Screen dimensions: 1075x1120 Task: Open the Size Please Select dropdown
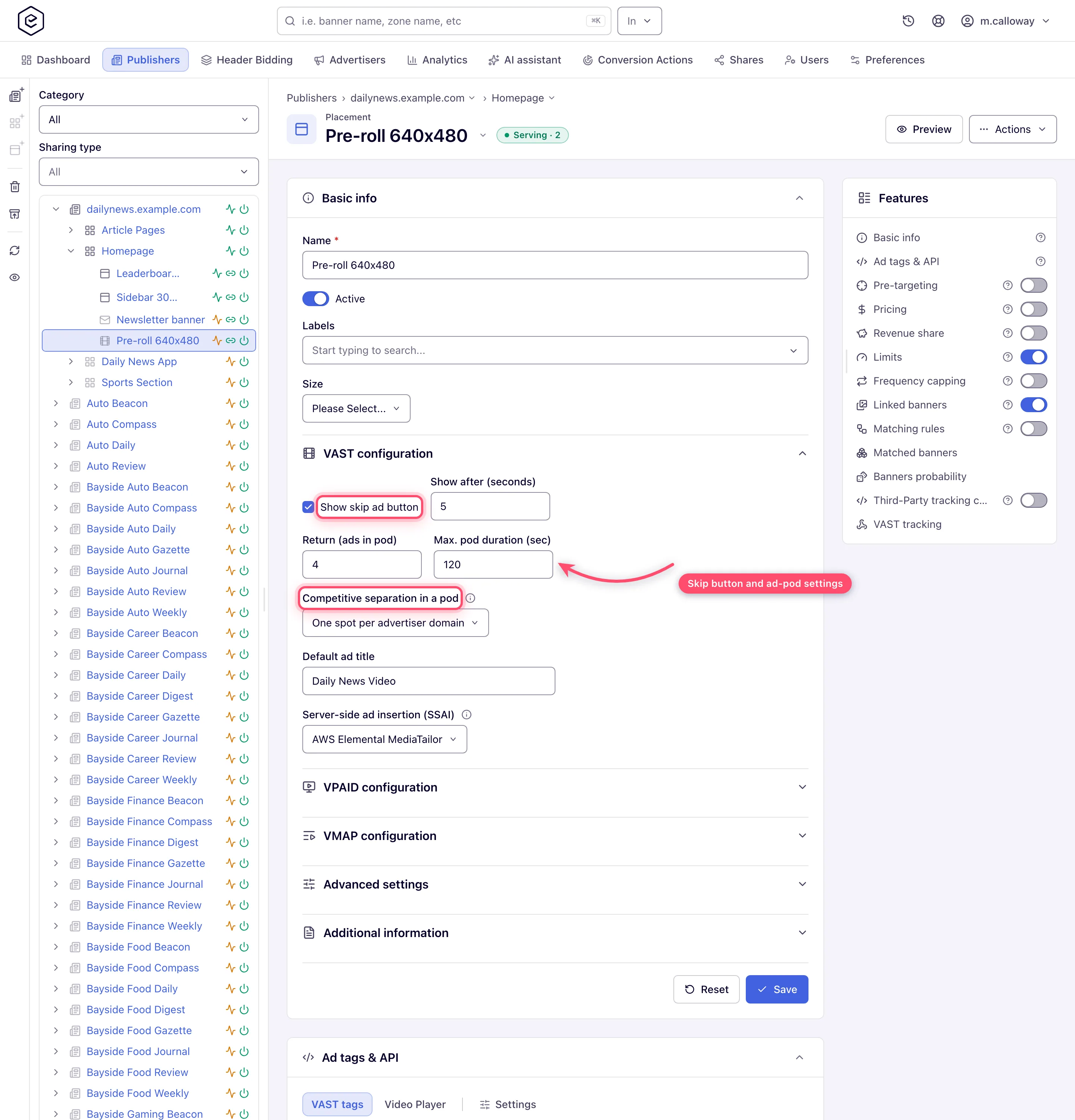(356, 408)
